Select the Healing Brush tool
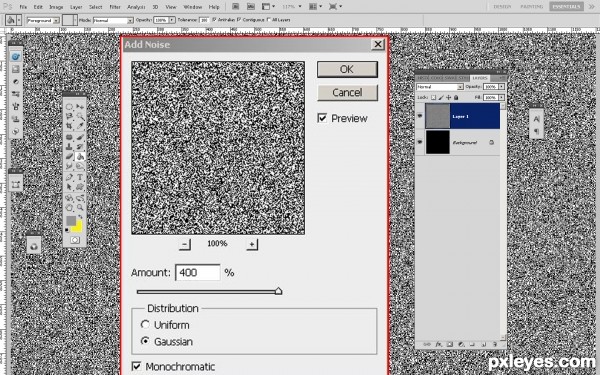This screenshot has width=600, height=375. 69,137
